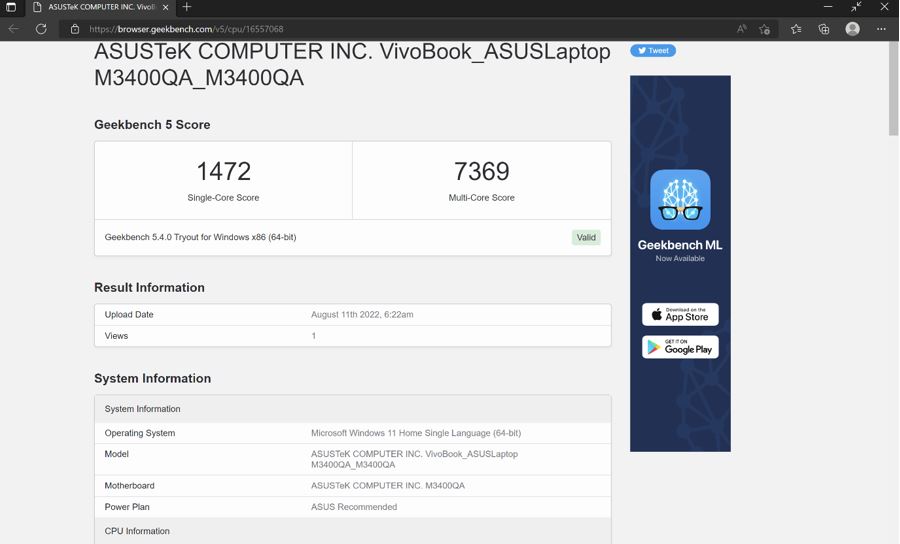Add this page to favorites

pyautogui.click(x=765, y=29)
